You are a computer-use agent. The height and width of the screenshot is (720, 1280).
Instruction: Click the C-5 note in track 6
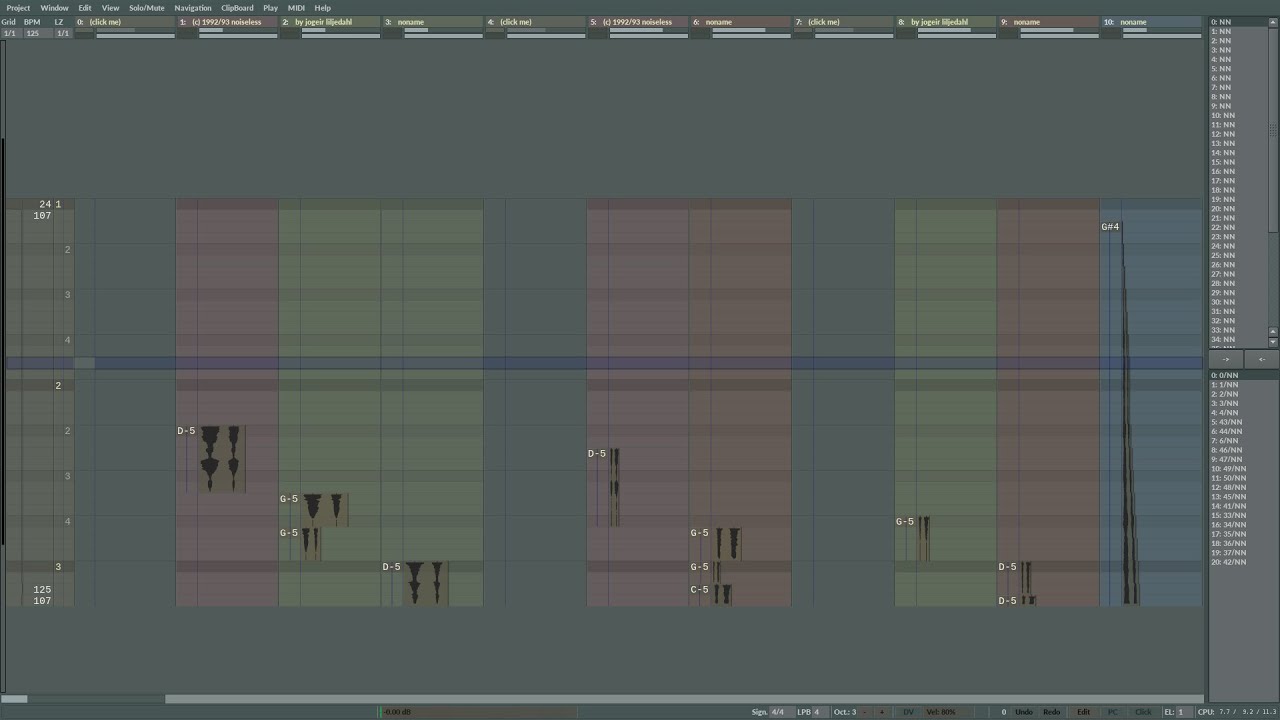pyautogui.click(x=699, y=590)
